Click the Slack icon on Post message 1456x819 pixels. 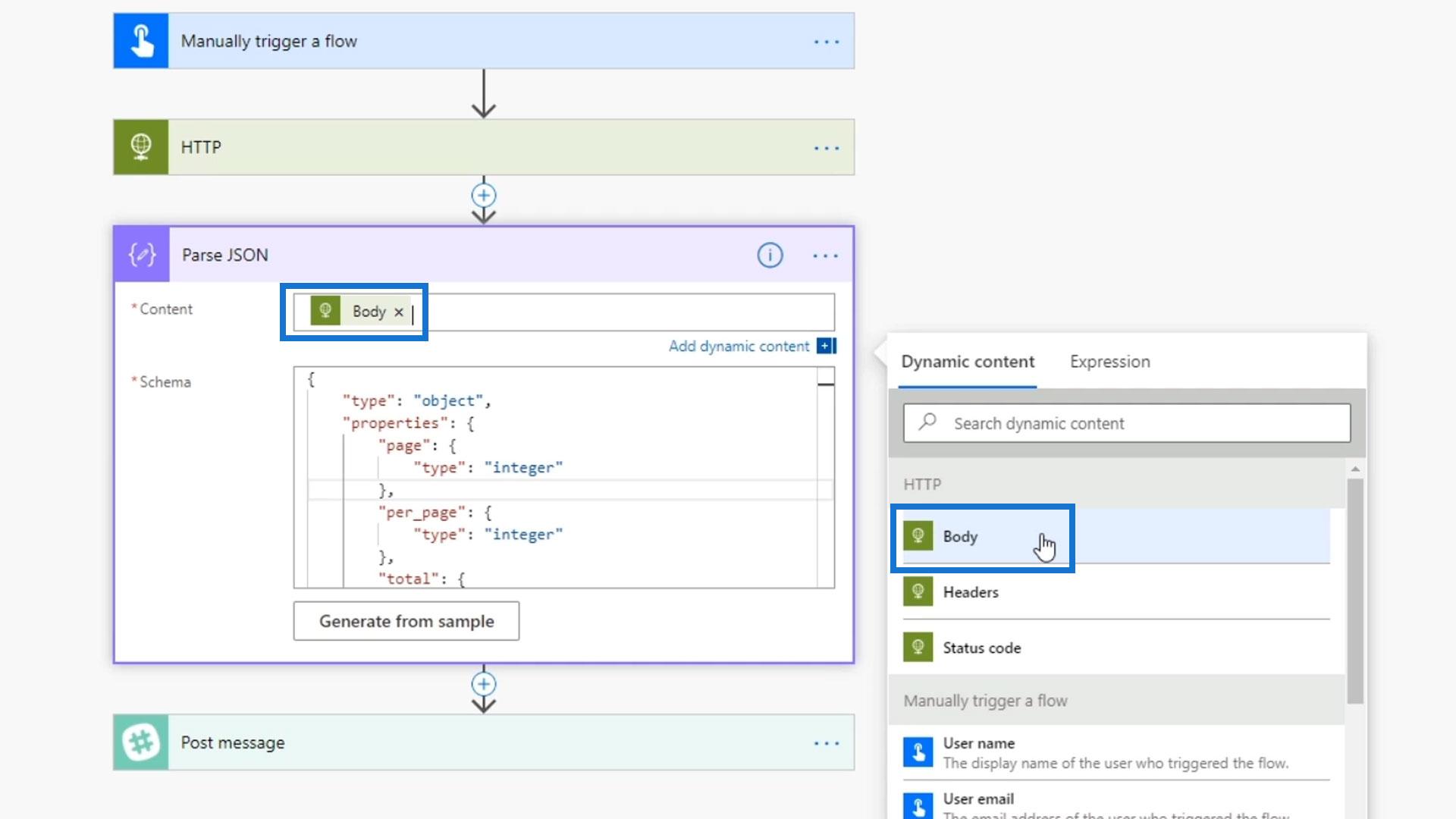141,742
